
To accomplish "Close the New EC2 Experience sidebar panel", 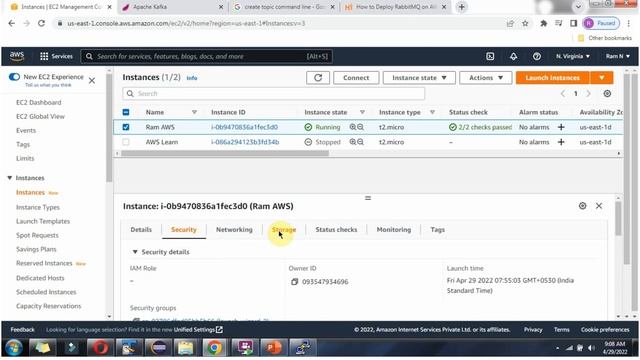I will point(92,80).
